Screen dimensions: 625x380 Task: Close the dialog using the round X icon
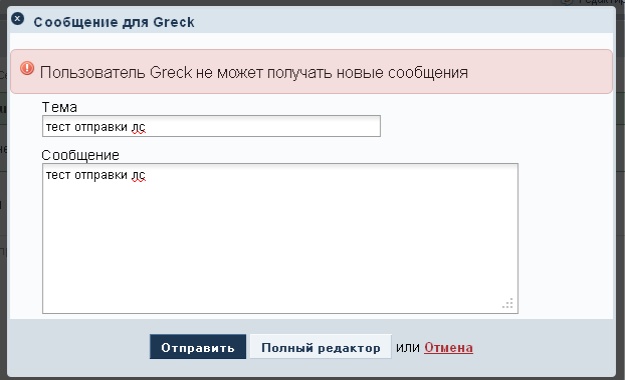click(18, 19)
